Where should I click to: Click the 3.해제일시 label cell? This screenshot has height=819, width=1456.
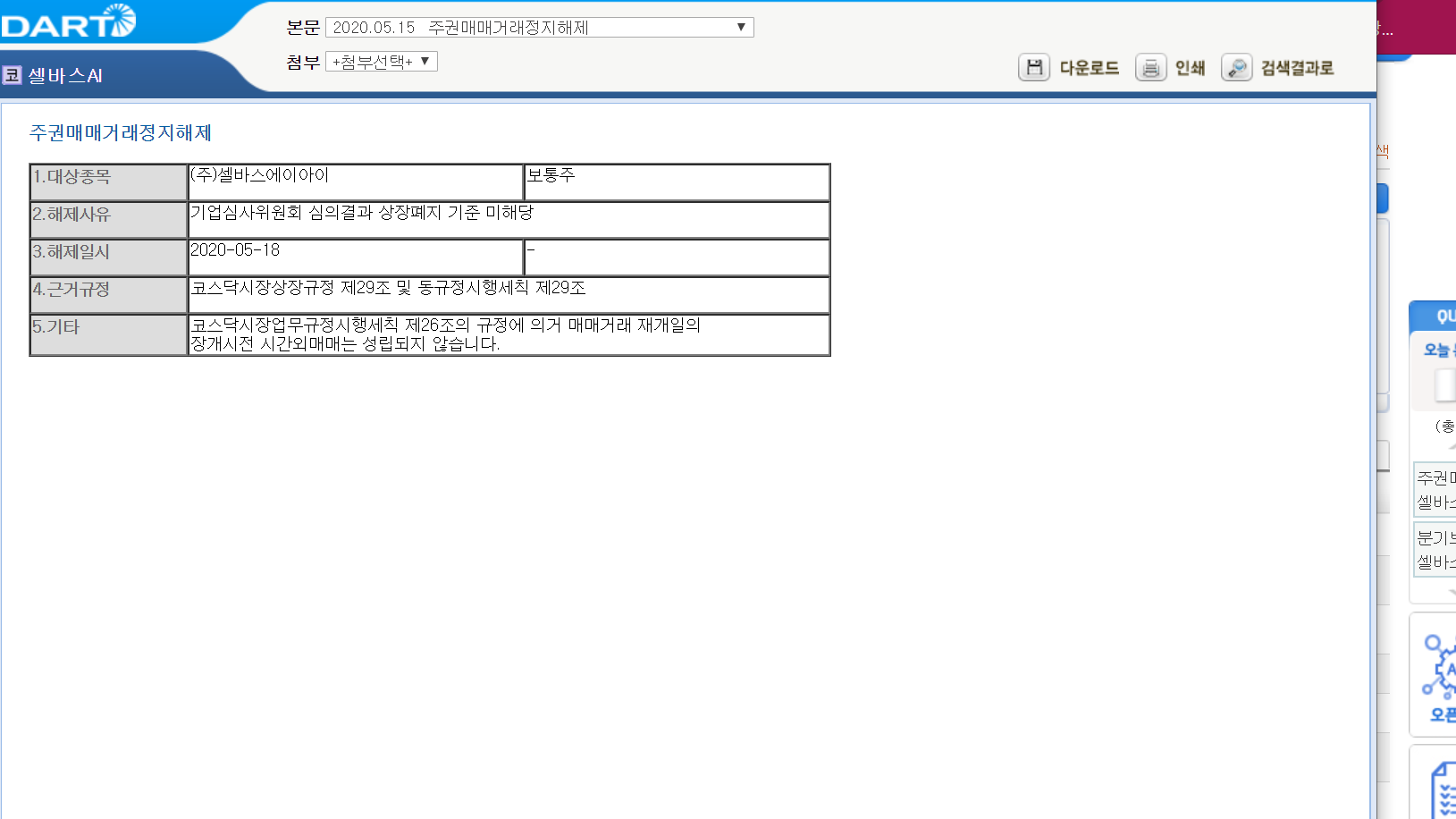(108, 258)
